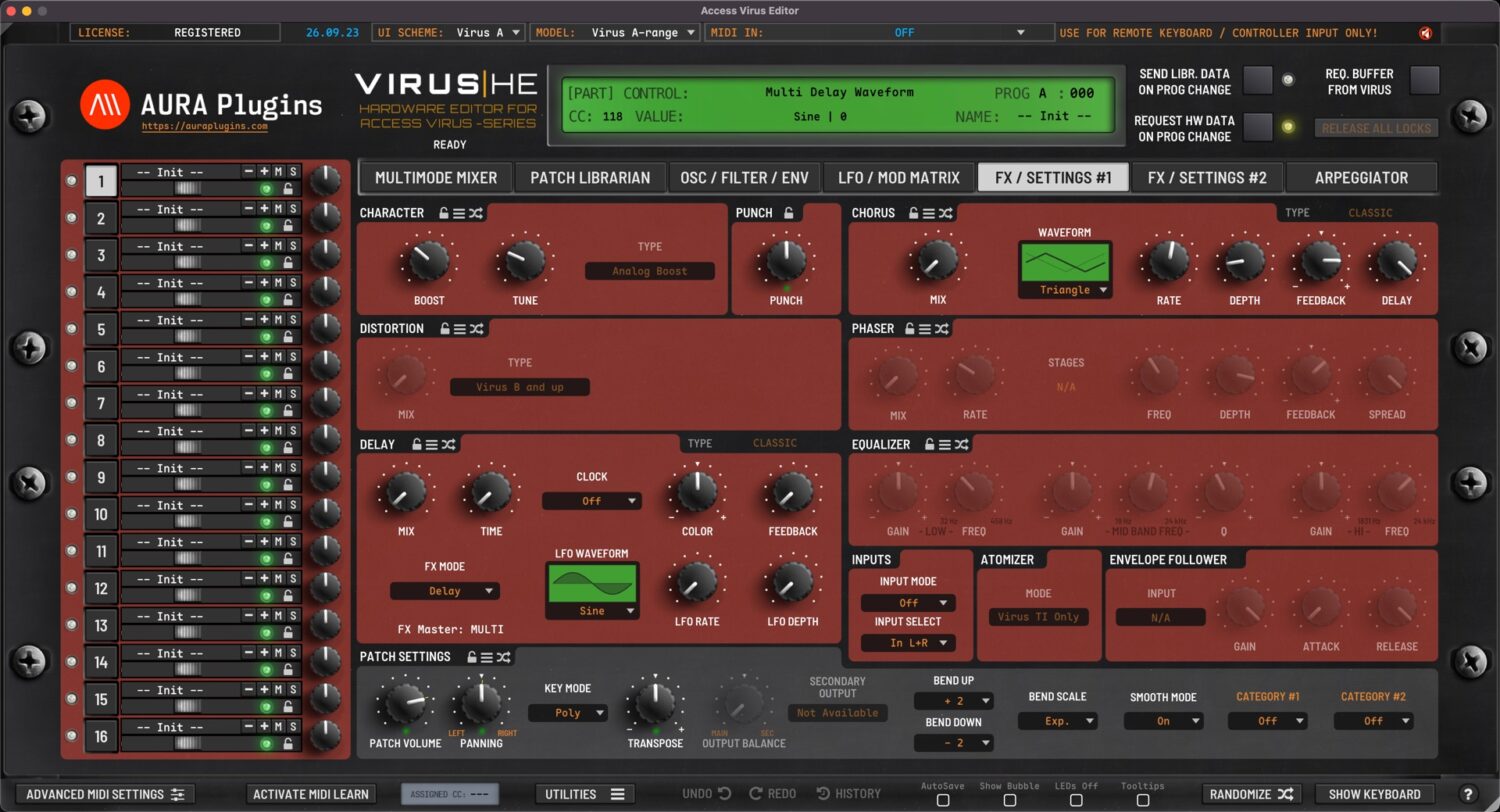Switch to the OSC / Filter / Env tab
Viewport: 1500px width, 812px height.
[x=744, y=178]
